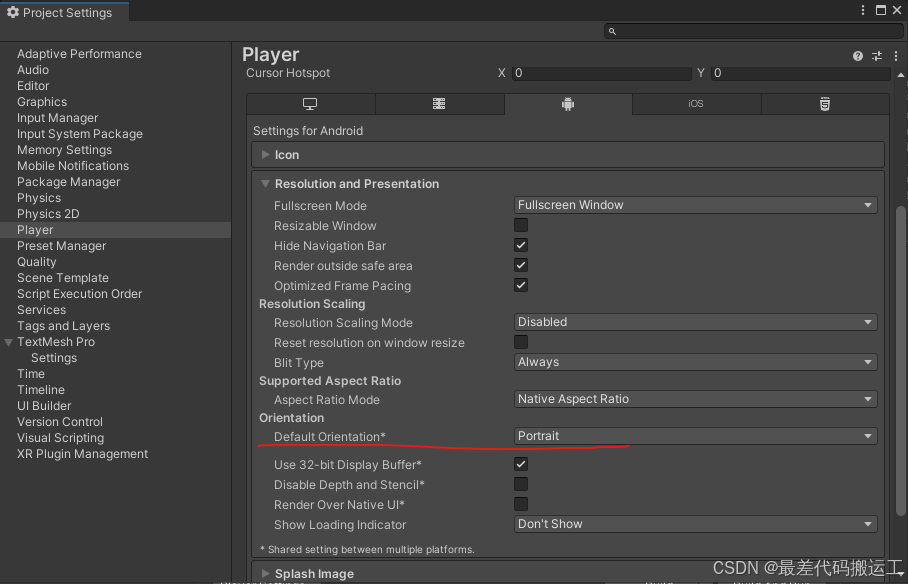The image size is (908, 584).
Task: Open the Default Orientation dropdown
Action: (695, 436)
